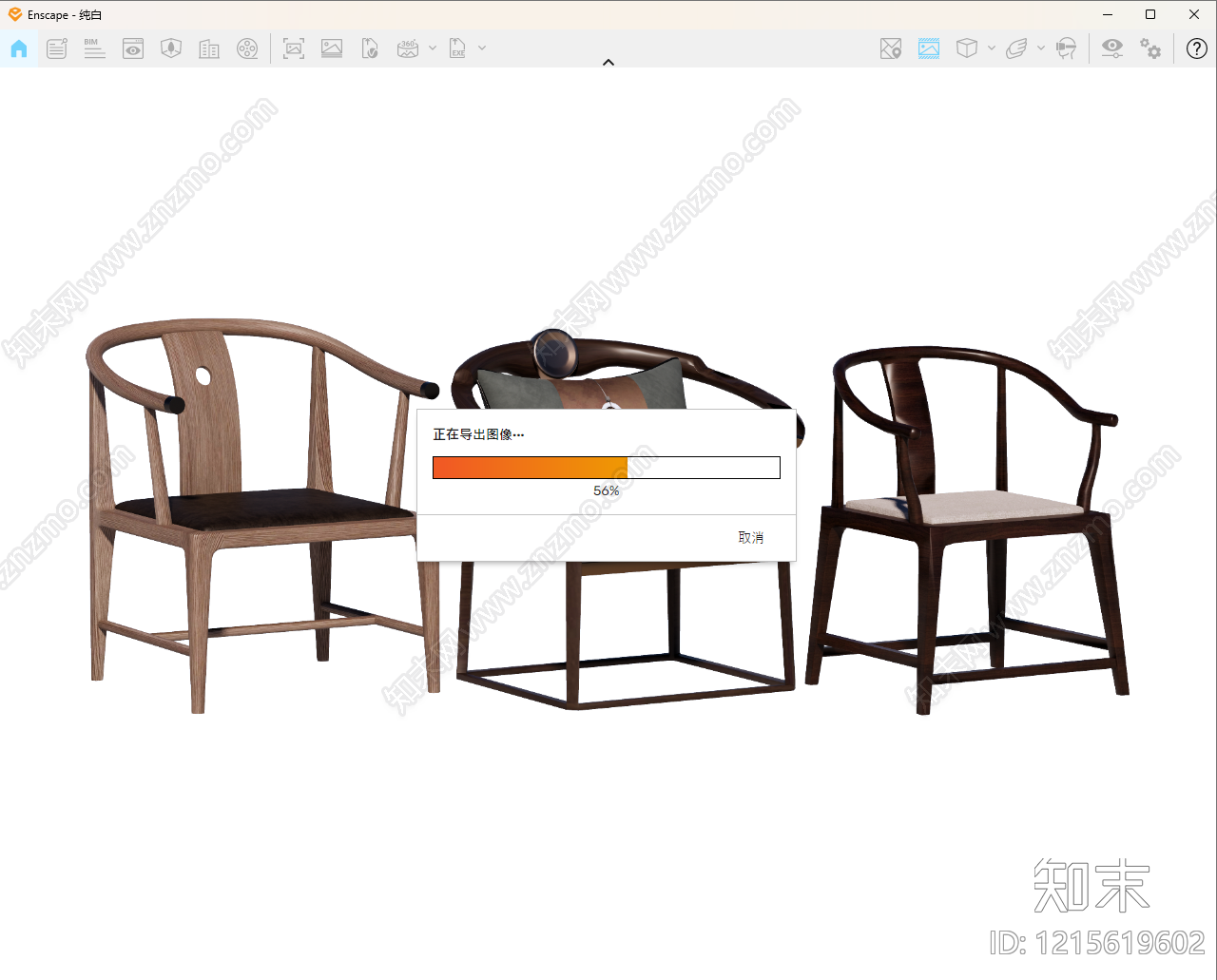
Task: Open Visual Settings eye slider icon
Action: (1112, 48)
